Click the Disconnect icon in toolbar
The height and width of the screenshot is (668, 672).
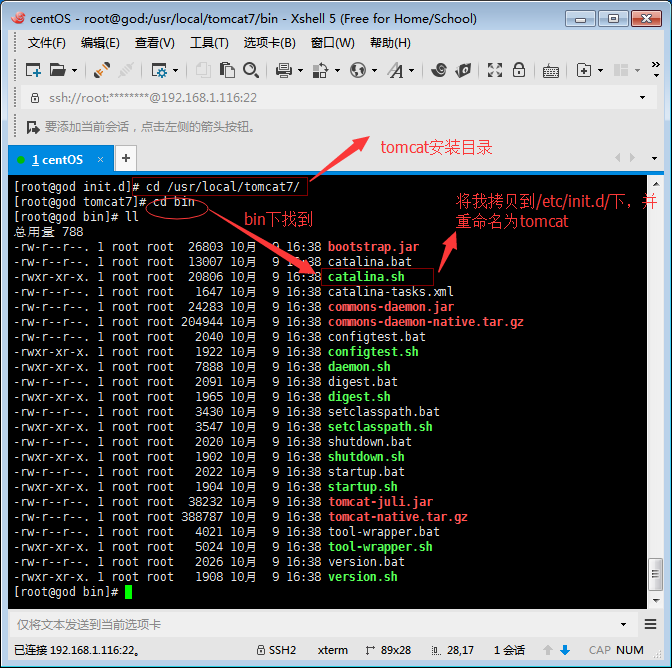coord(126,70)
